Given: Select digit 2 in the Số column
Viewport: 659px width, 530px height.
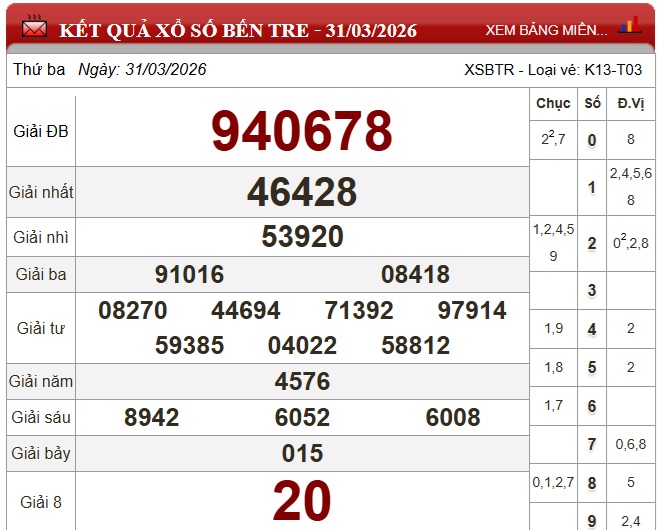Looking at the screenshot, I should tap(592, 243).
